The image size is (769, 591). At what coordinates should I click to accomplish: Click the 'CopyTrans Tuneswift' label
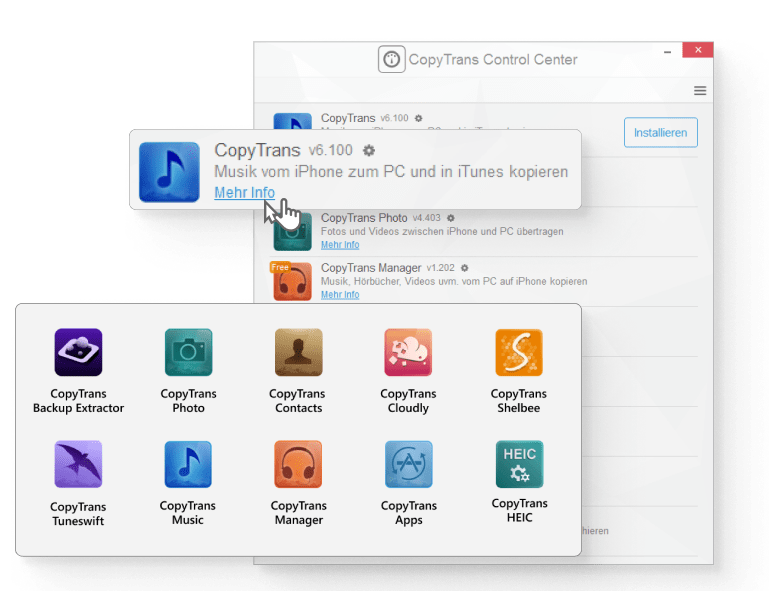(x=78, y=514)
